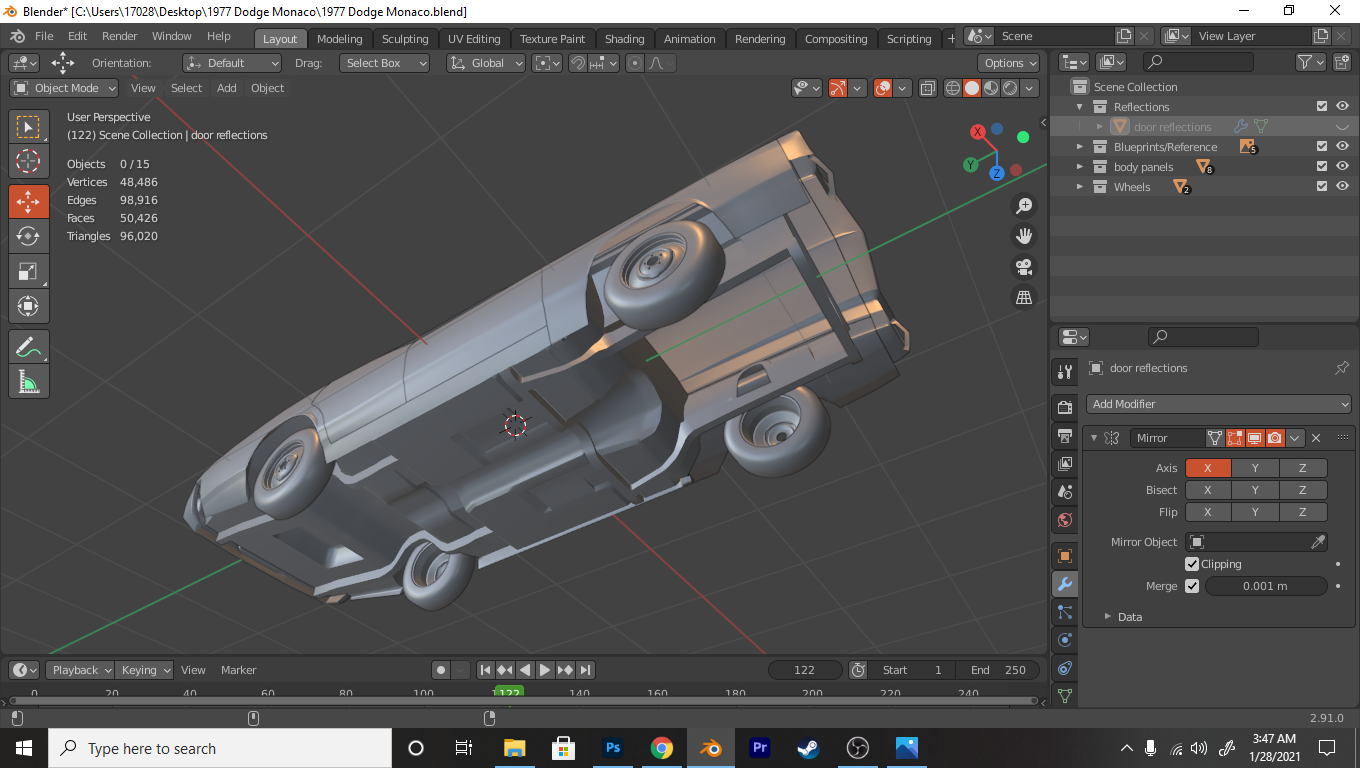Uncheck the Merge checkbox

pos(1192,586)
